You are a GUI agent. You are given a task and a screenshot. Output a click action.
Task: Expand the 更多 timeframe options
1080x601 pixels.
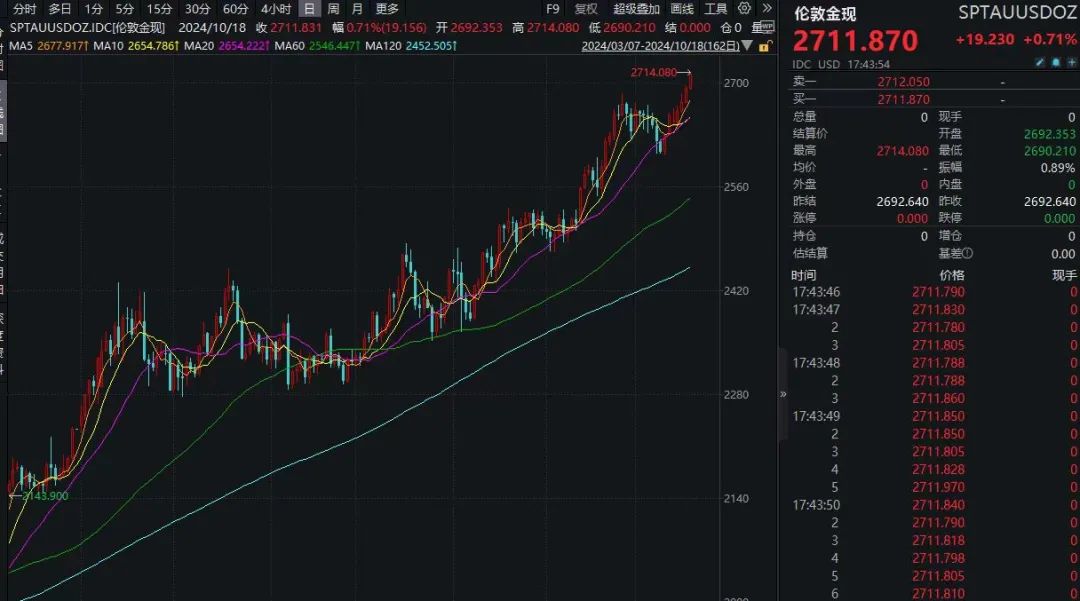tap(387, 8)
